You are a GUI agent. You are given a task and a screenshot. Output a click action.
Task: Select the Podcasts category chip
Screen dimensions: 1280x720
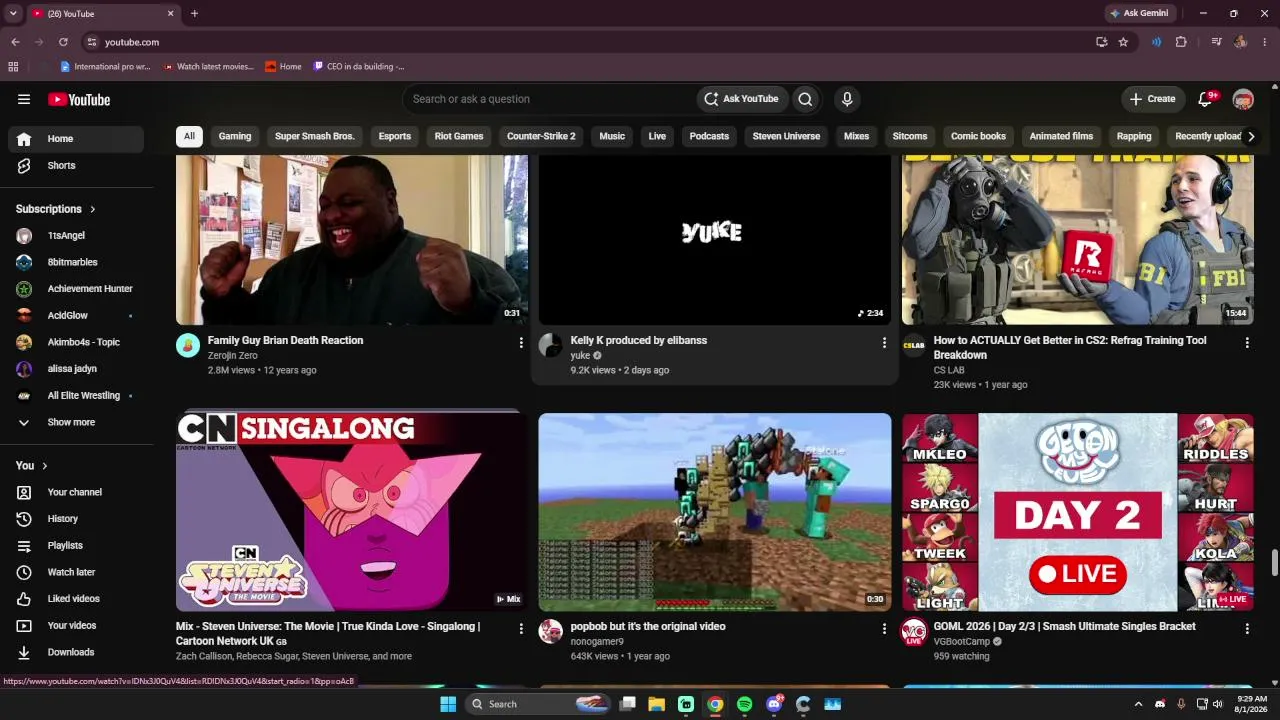point(709,136)
